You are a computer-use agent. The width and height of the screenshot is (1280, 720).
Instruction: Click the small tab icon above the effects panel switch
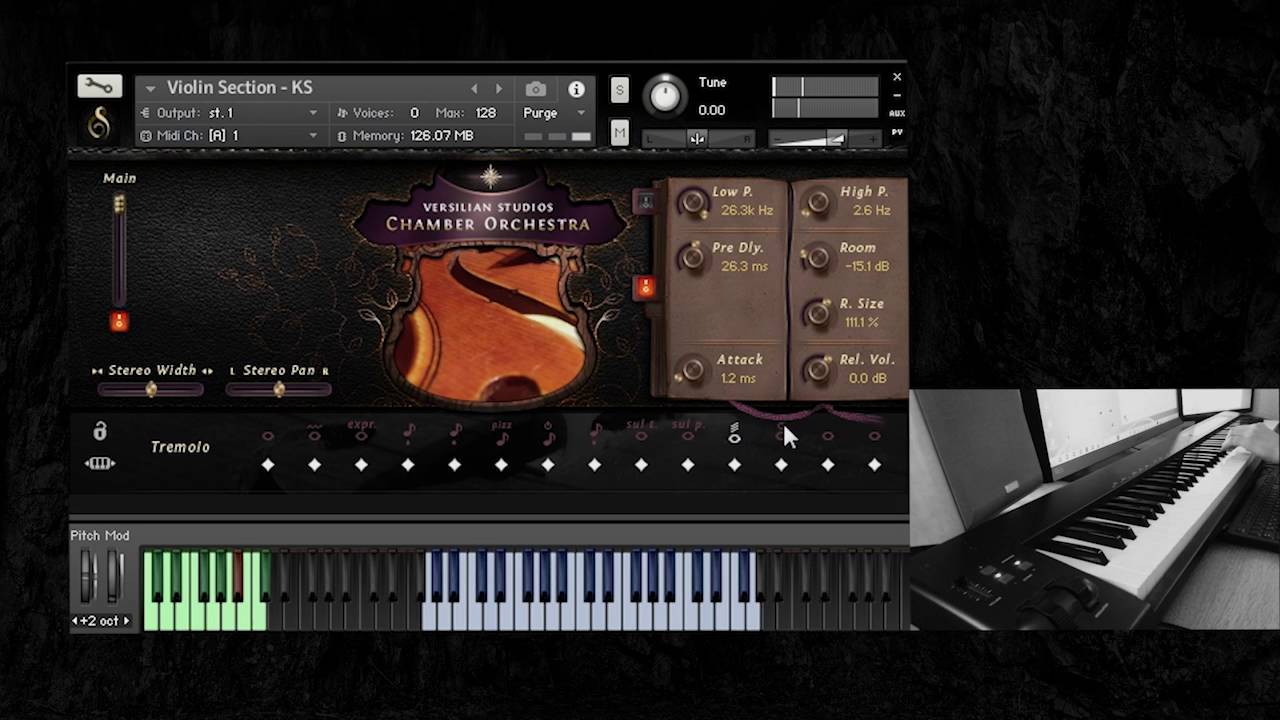tap(645, 201)
